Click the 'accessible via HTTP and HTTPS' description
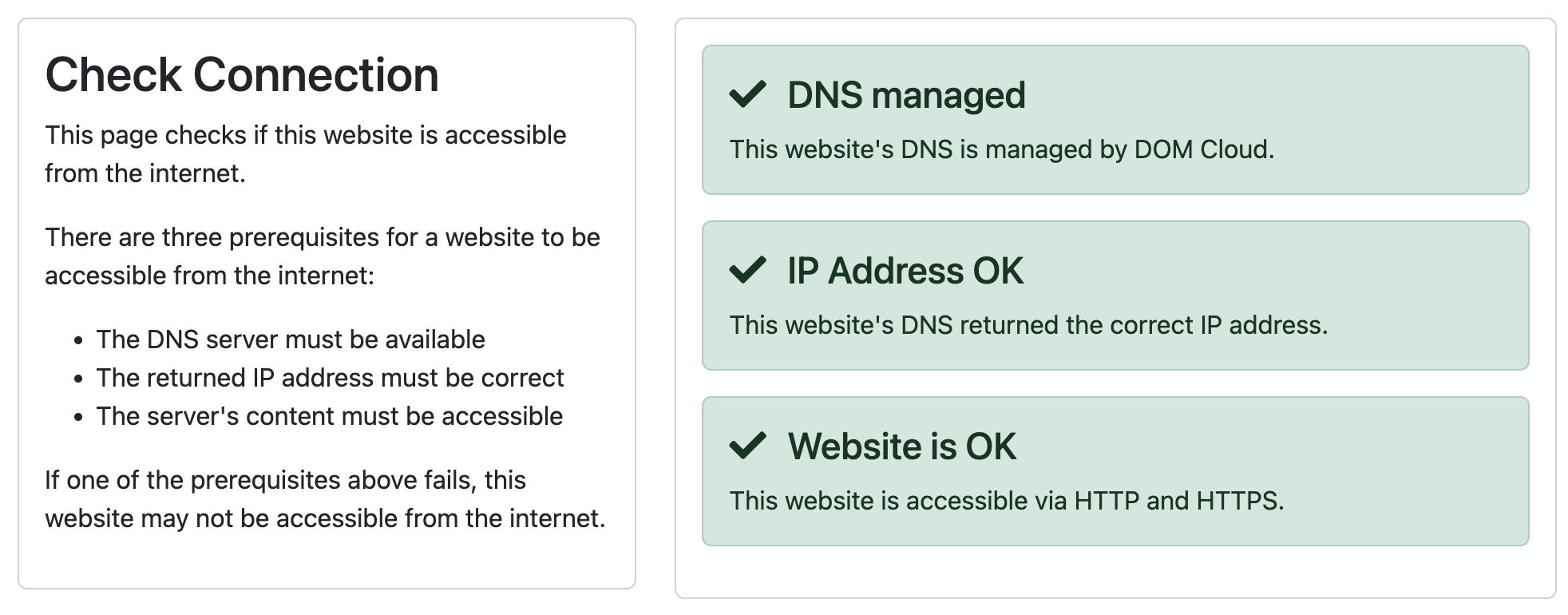The height and width of the screenshot is (615, 1568). 1006,501
